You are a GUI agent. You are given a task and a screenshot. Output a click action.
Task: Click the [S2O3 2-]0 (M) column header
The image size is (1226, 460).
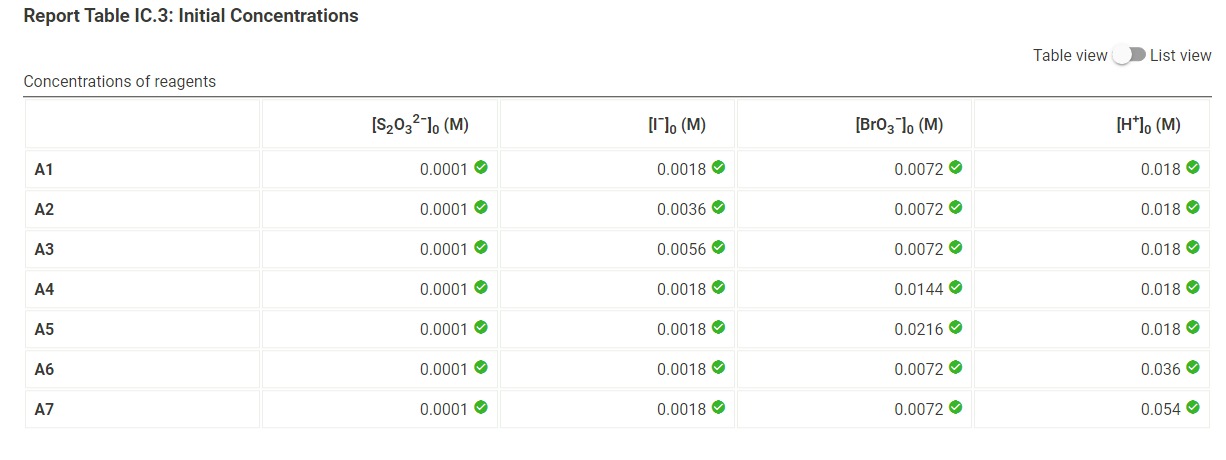coord(420,125)
